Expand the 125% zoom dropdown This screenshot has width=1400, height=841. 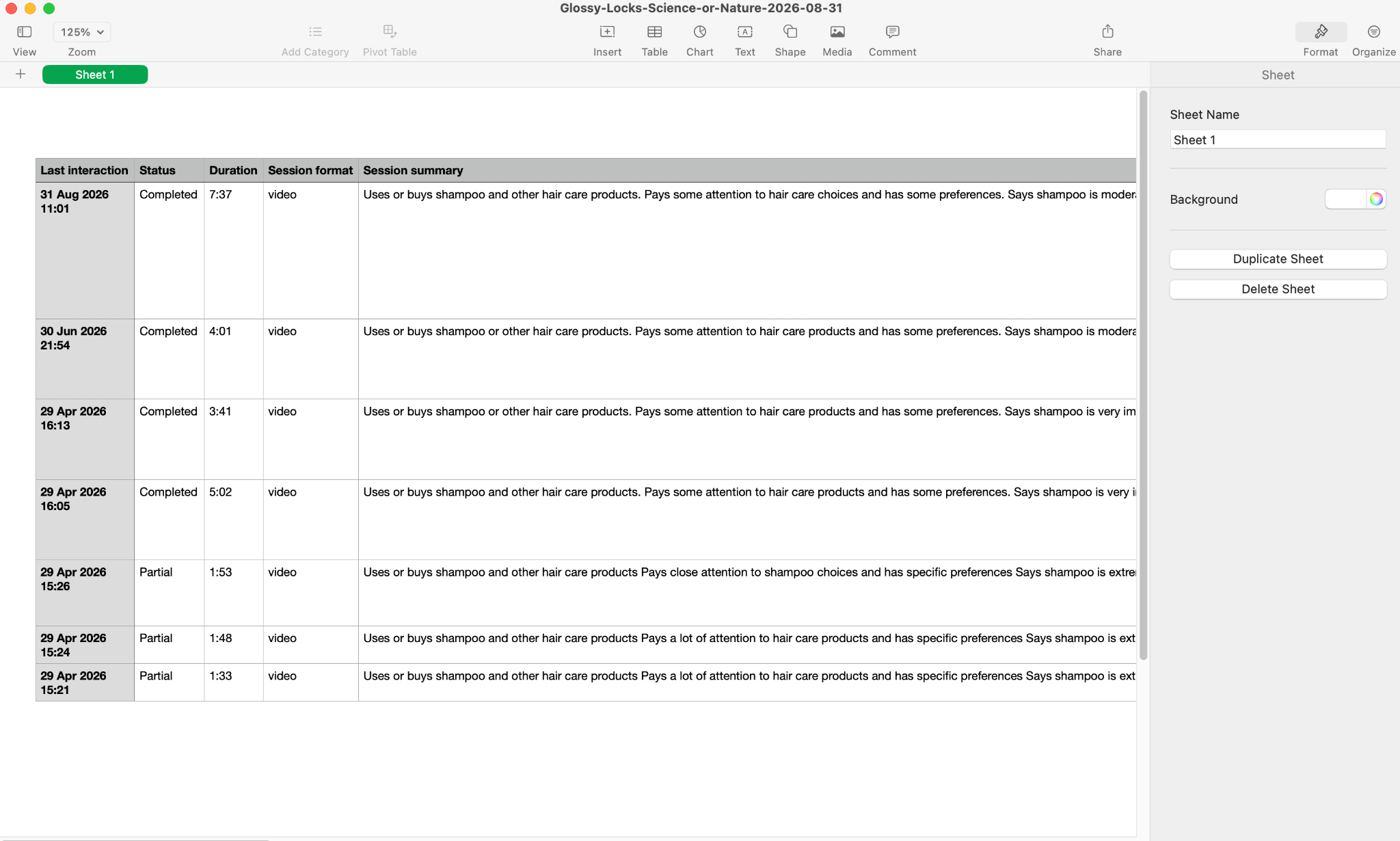pyautogui.click(x=82, y=32)
